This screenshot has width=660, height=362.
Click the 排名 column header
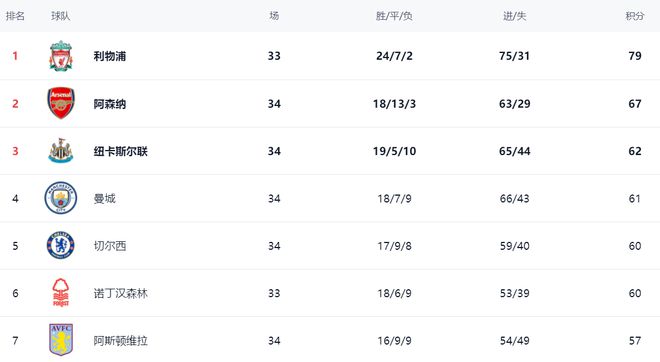point(15,16)
